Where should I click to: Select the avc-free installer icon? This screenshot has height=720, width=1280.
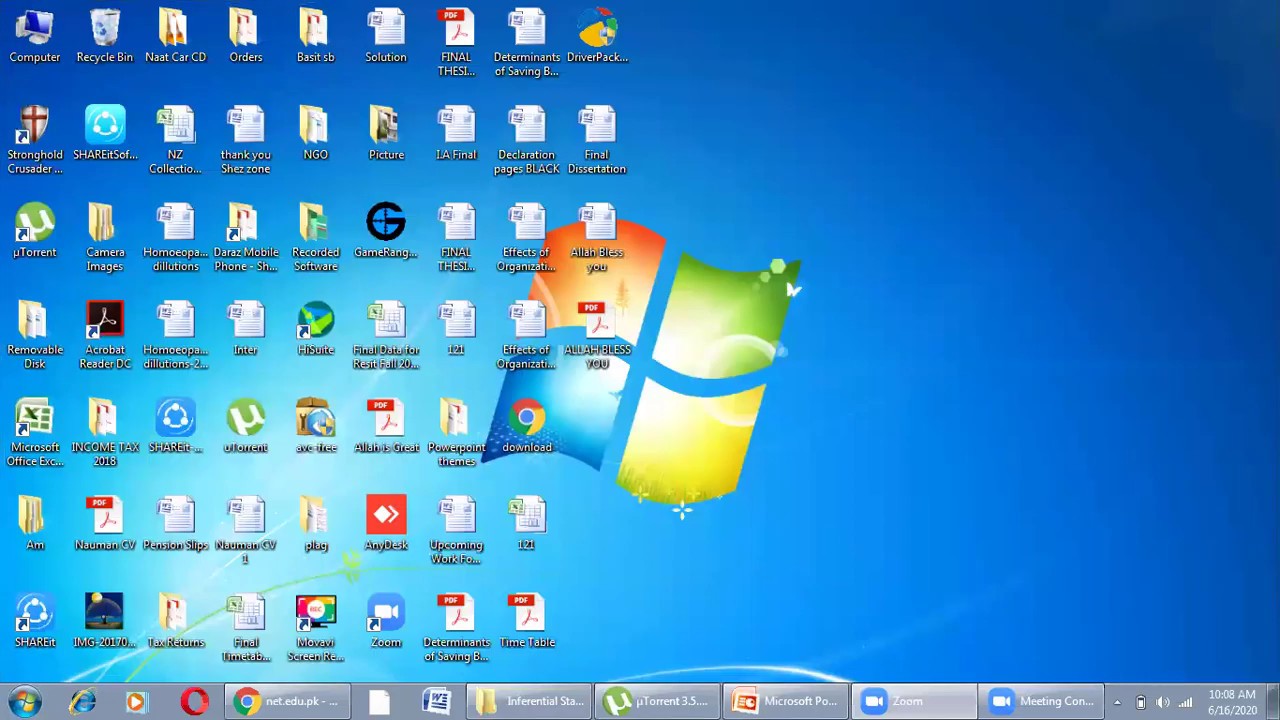click(x=315, y=427)
